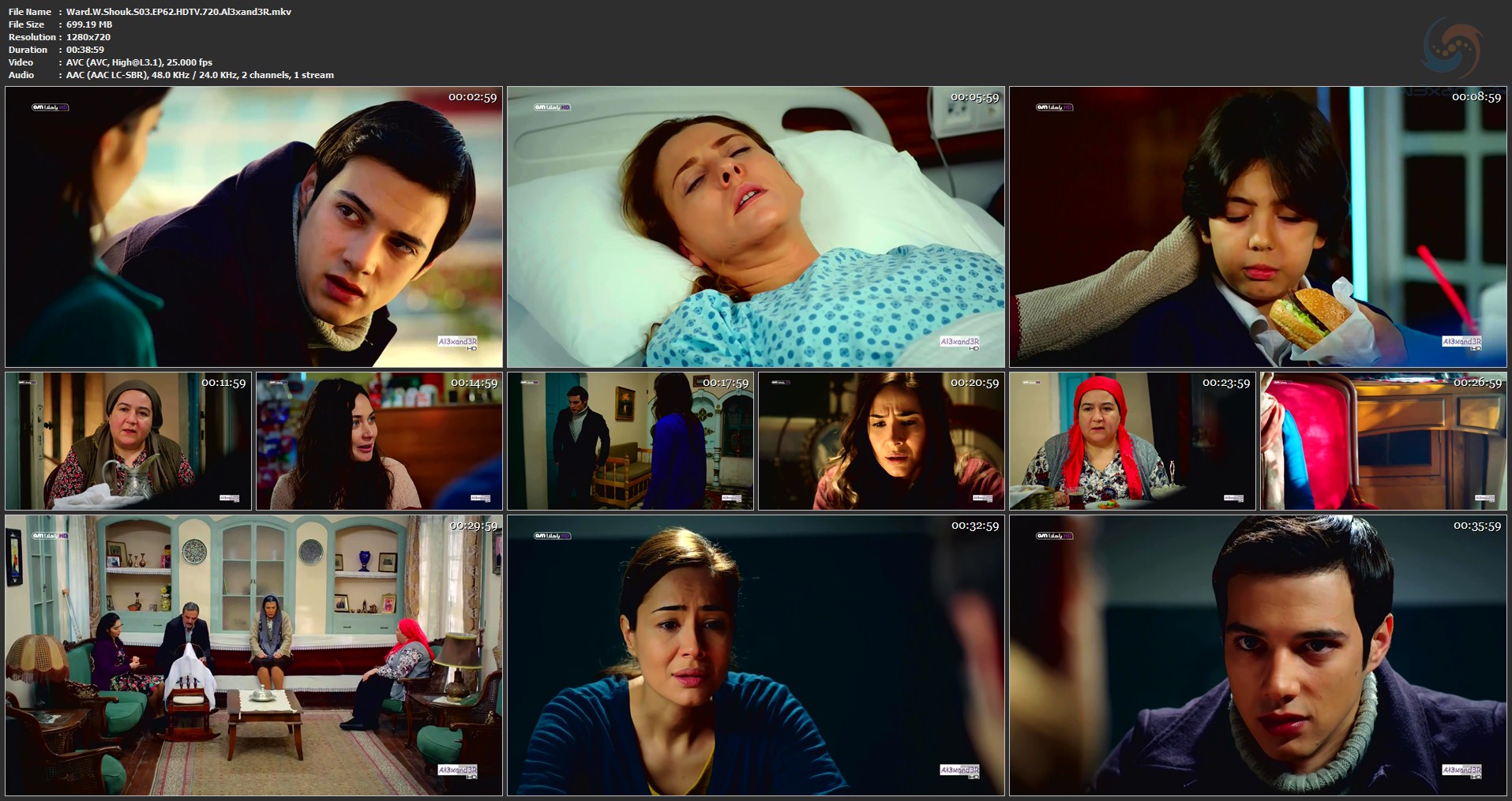Select the frame stamped 00:23:59
This screenshot has width=1512, height=801.
pos(1132,441)
